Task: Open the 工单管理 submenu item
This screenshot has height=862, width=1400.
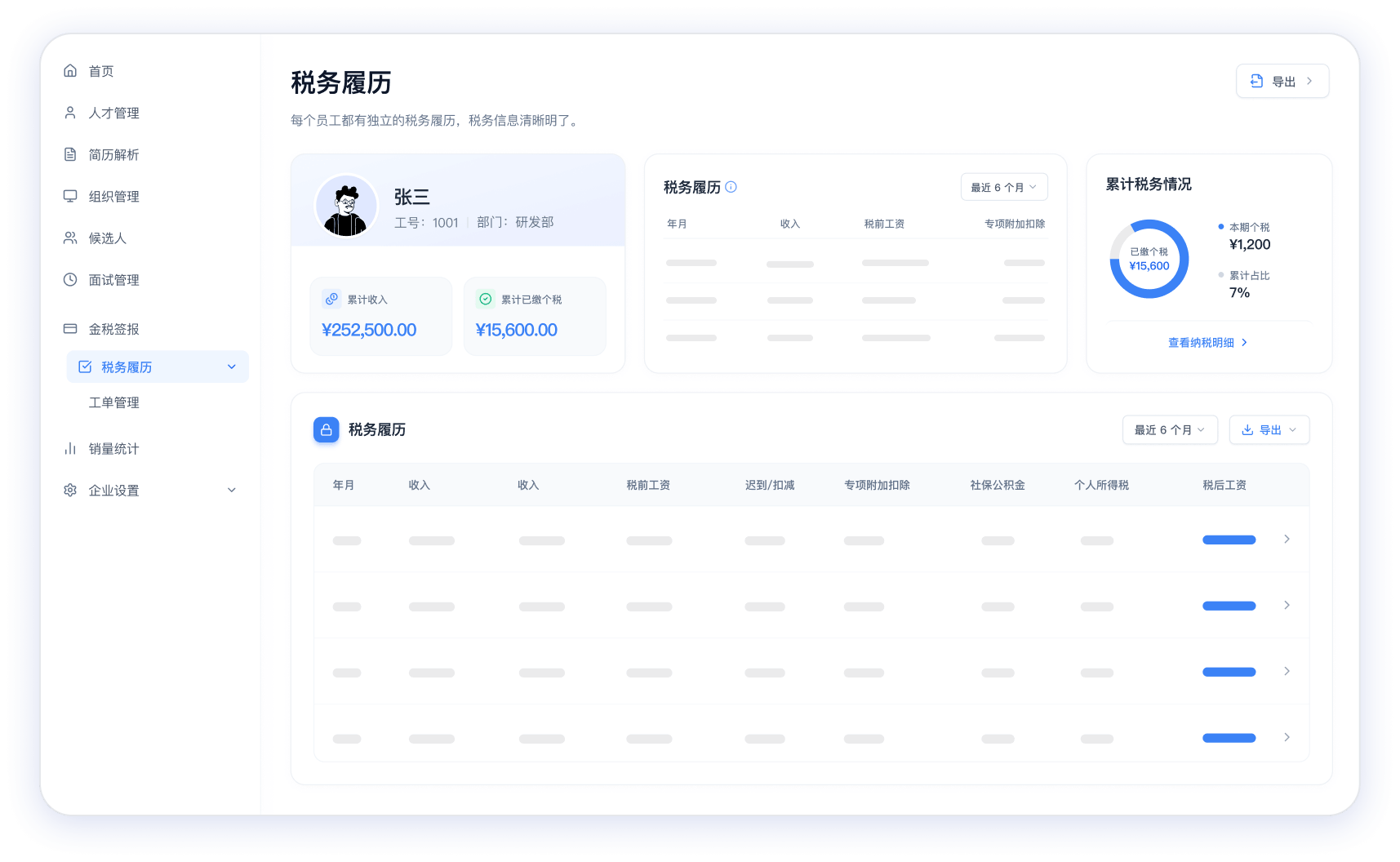Action: (114, 402)
